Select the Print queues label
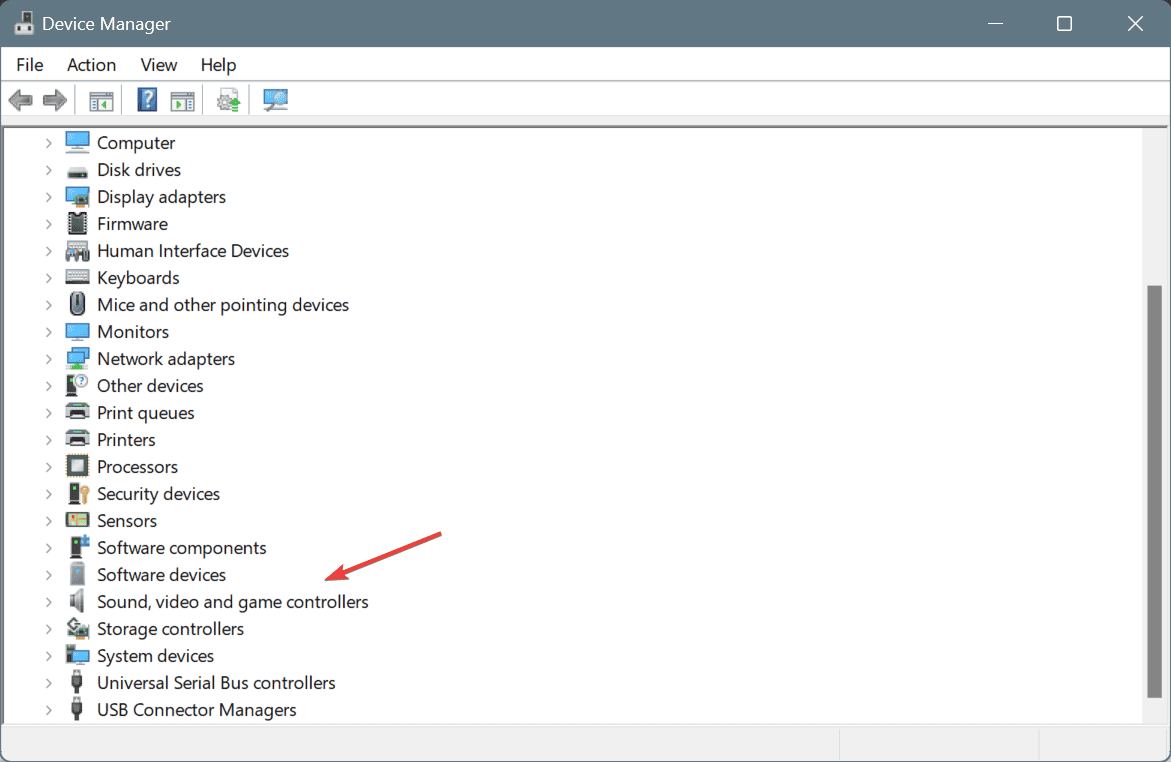 (146, 413)
